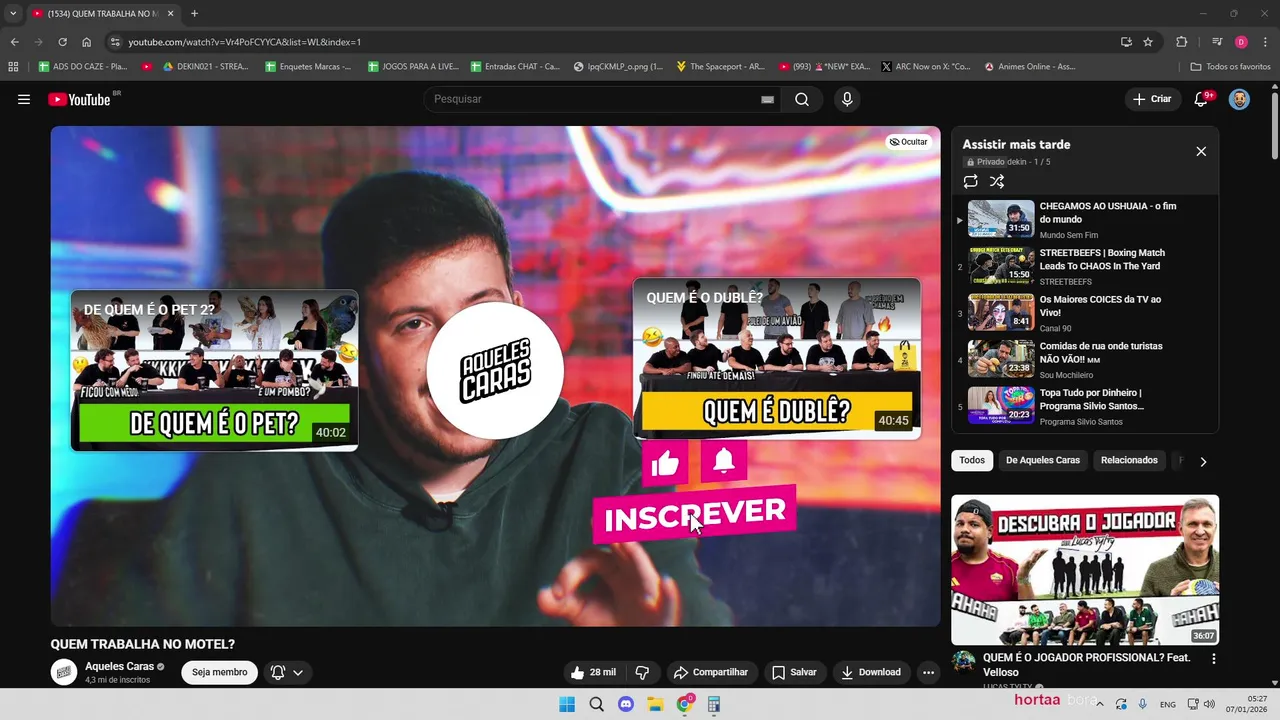Open DESCUBRA O JOGADOR recommended thumbnail
Image resolution: width=1280 pixels, height=720 pixels.
1085,570
